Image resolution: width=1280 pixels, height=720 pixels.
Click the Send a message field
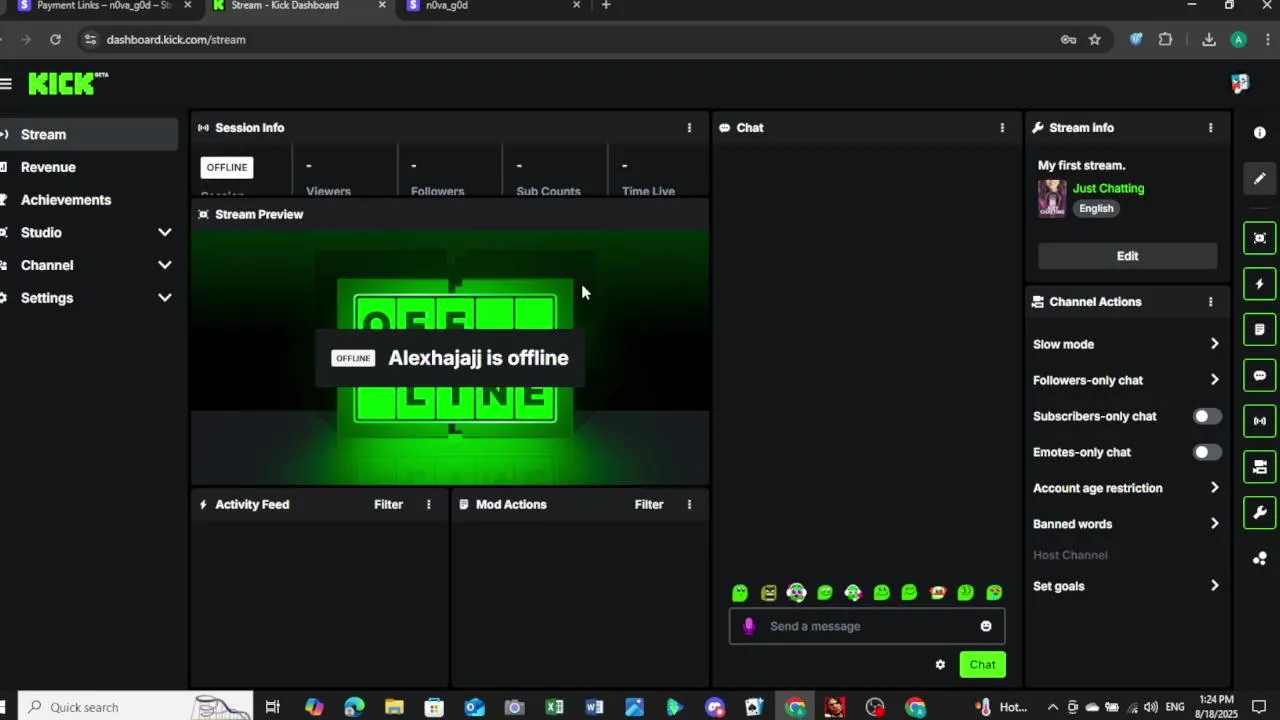tap(867, 626)
